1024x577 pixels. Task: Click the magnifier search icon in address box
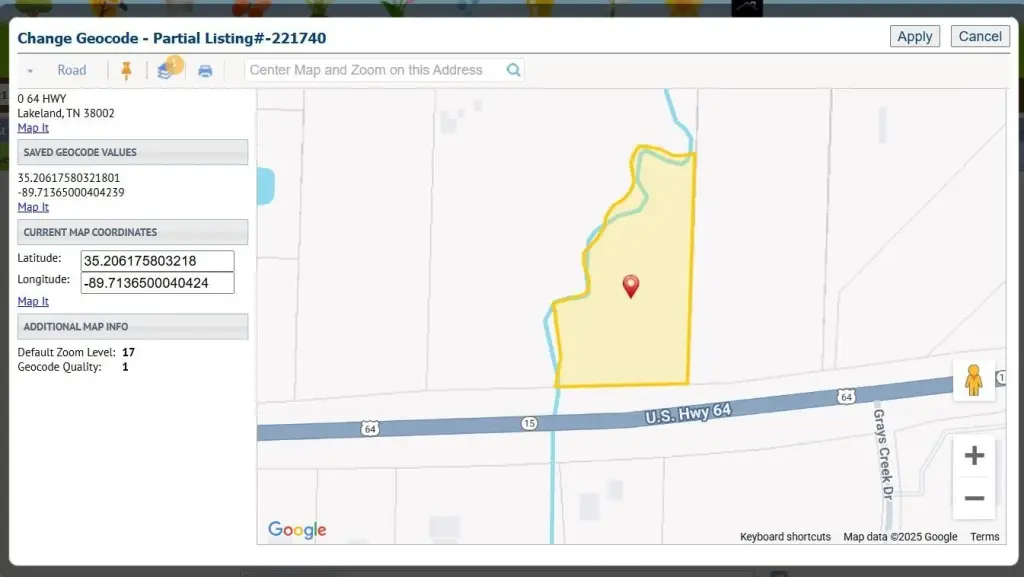513,70
